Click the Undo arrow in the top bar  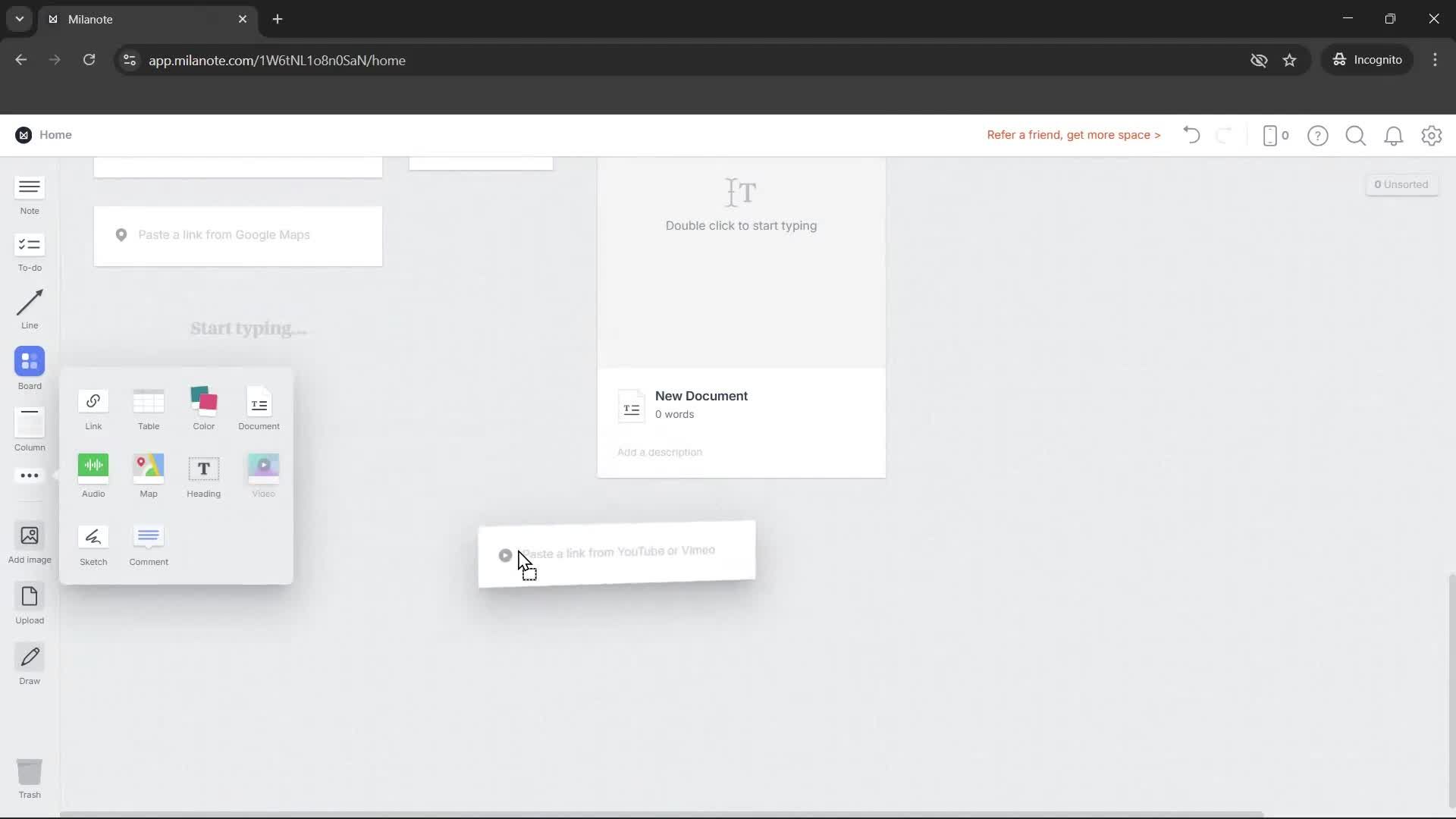[1191, 135]
